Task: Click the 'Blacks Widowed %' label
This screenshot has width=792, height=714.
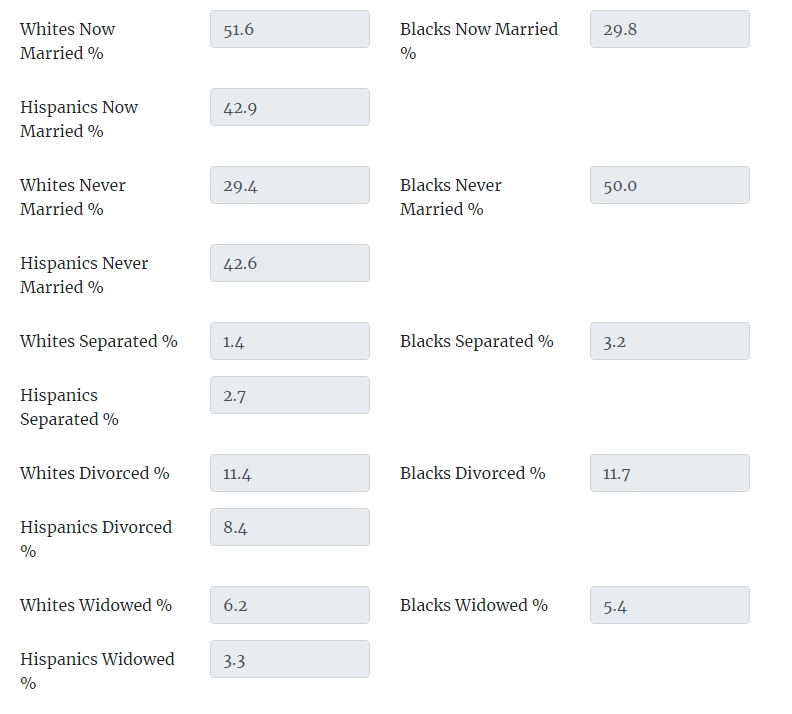Action: tap(473, 605)
